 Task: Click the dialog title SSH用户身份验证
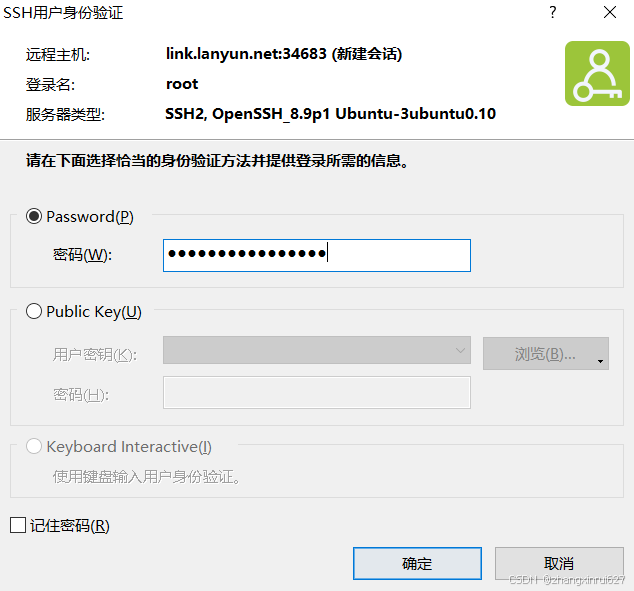click(x=63, y=13)
